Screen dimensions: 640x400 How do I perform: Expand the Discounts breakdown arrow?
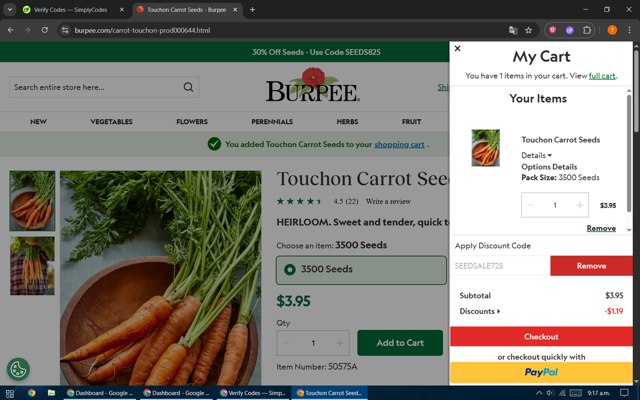498,311
